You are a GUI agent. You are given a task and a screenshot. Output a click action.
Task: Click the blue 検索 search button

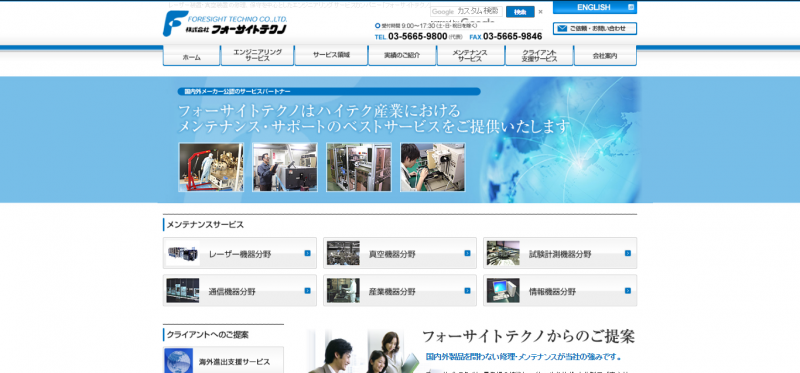click(x=520, y=12)
